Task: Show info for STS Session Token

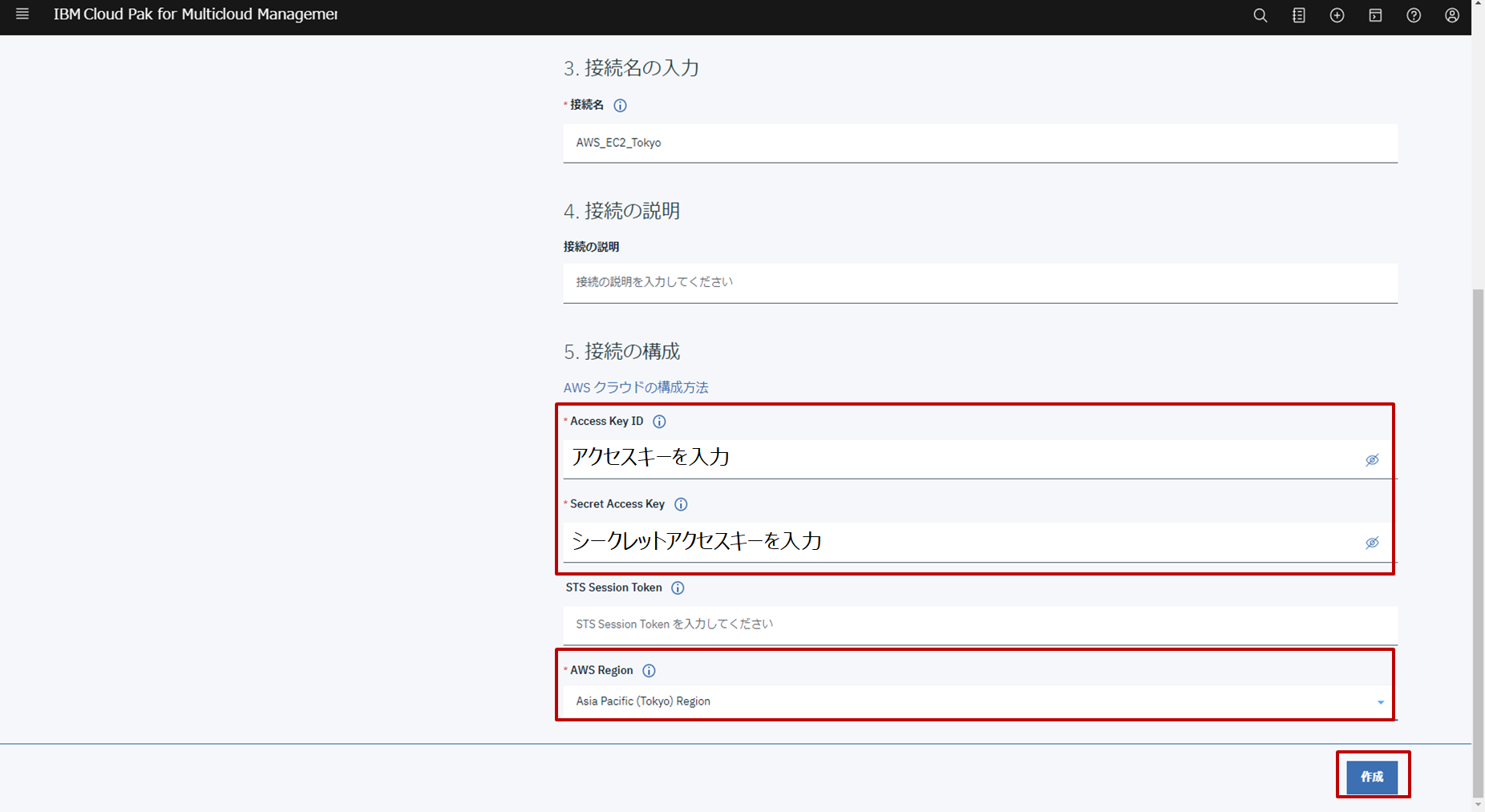Action: (678, 588)
